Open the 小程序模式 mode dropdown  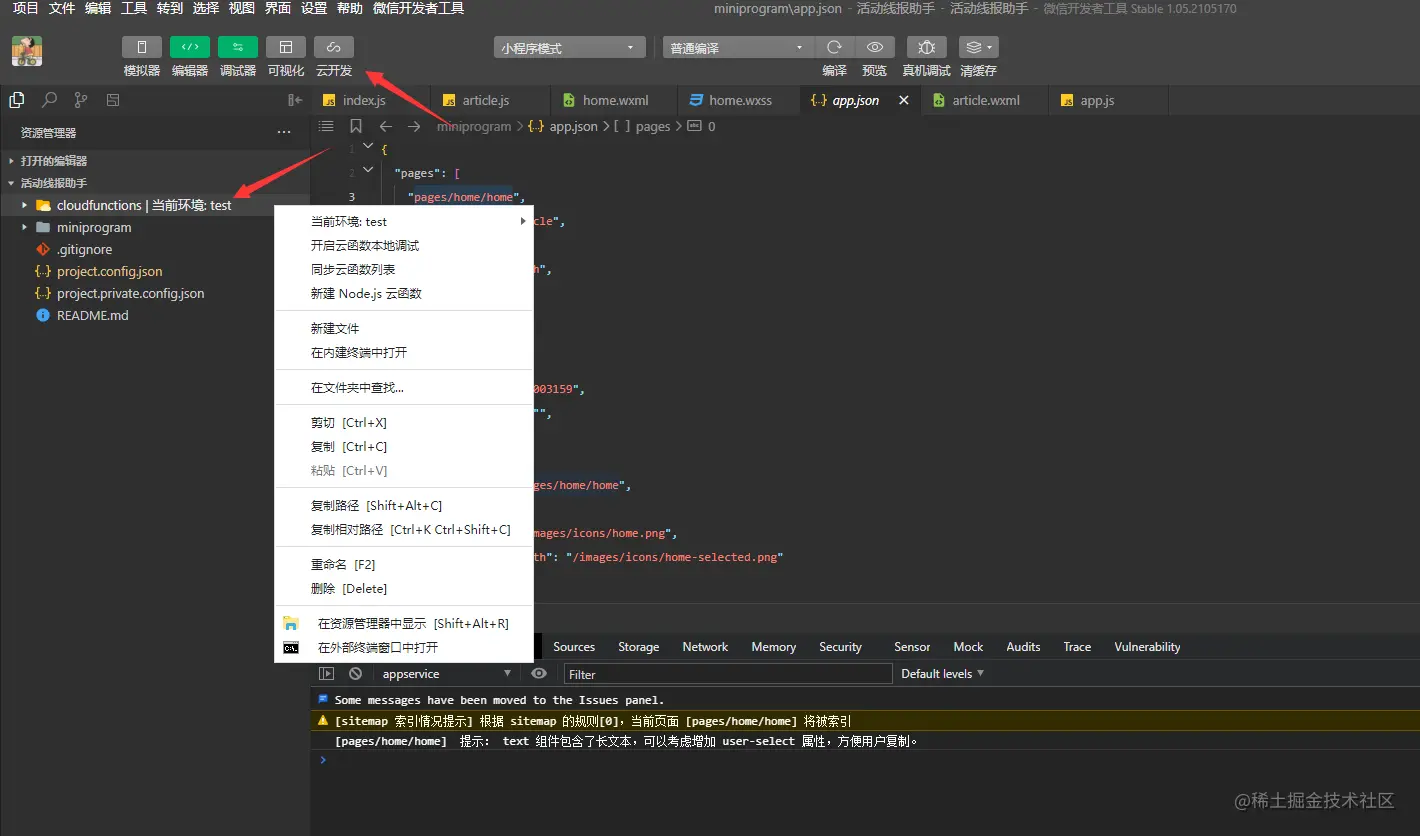pos(570,48)
